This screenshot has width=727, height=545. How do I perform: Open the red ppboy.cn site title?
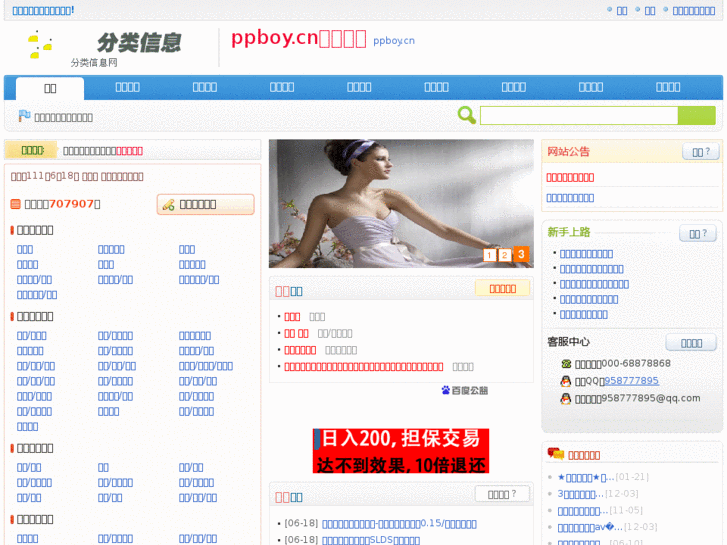coord(299,38)
